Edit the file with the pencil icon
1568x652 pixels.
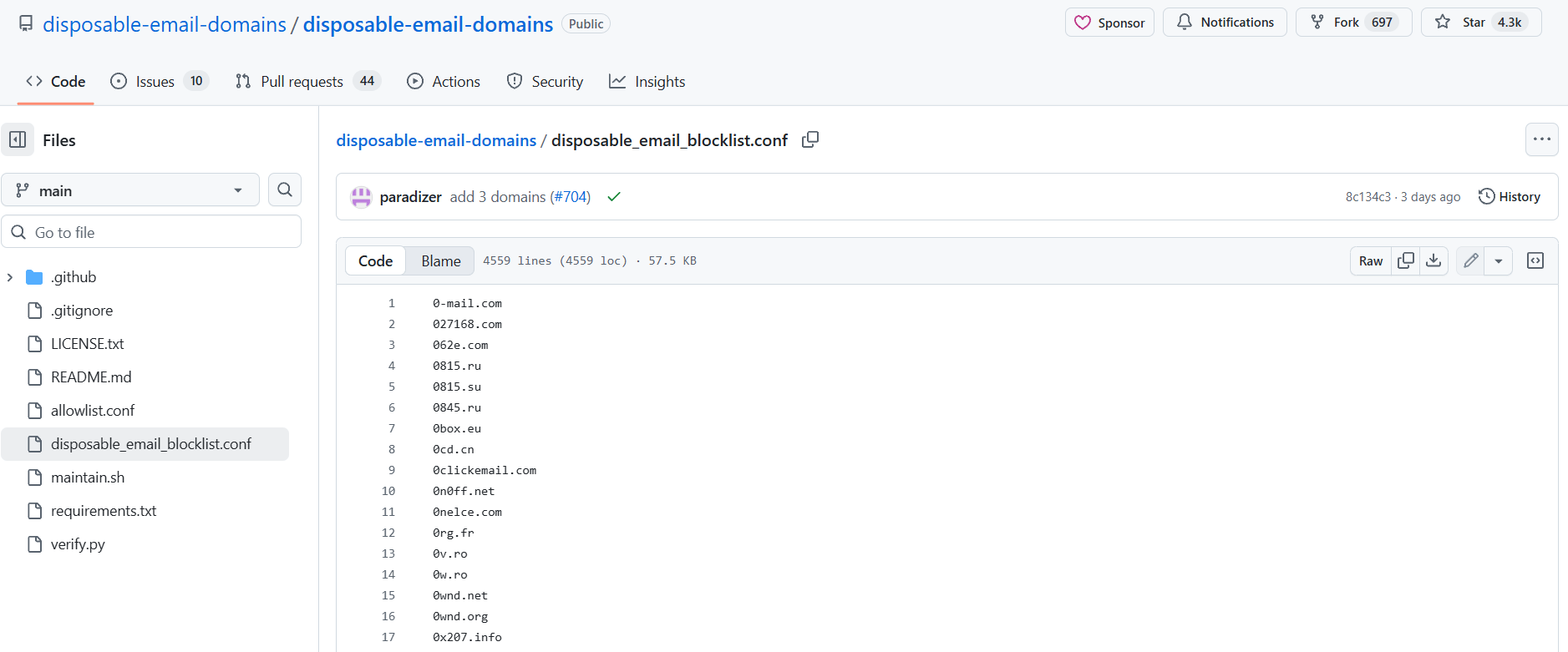tap(1470, 260)
